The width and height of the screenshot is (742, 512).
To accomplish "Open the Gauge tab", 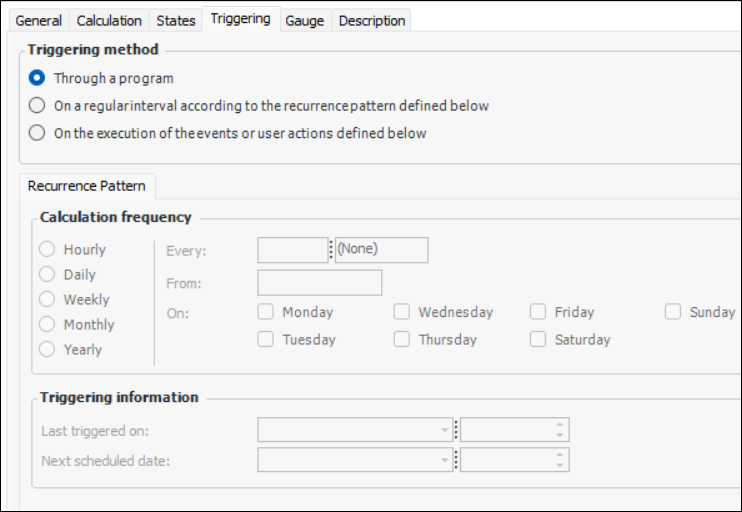I will pyautogui.click(x=305, y=20).
